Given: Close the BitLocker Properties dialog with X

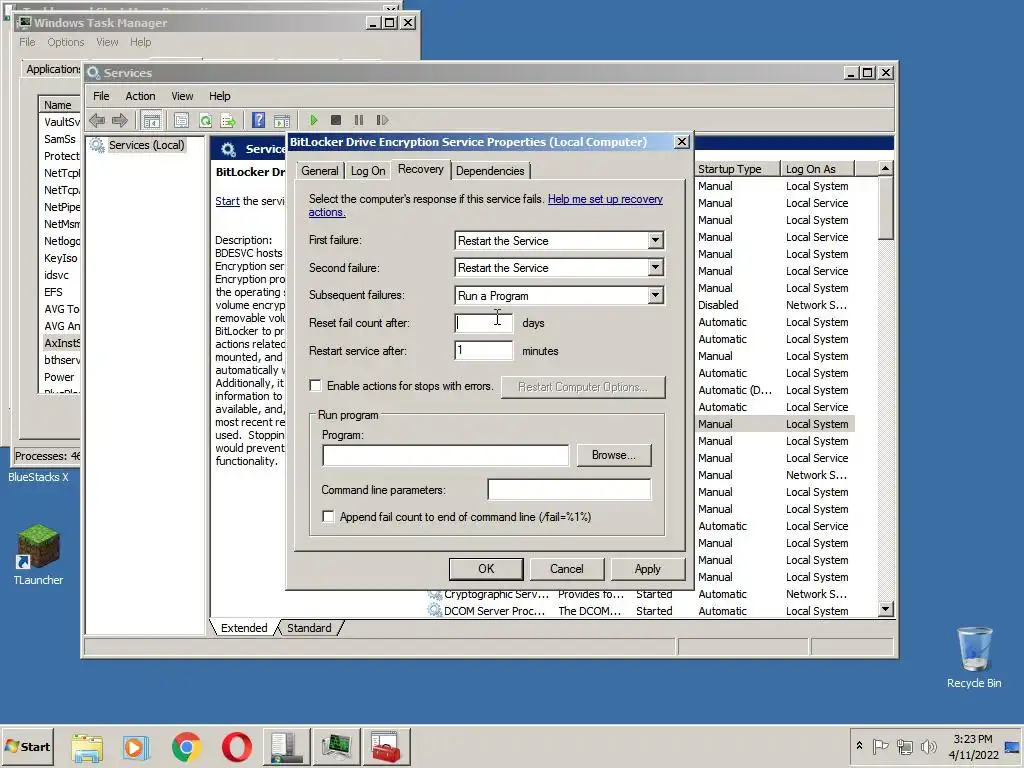Looking at the screenshot, I should click(x=681, y=142).
